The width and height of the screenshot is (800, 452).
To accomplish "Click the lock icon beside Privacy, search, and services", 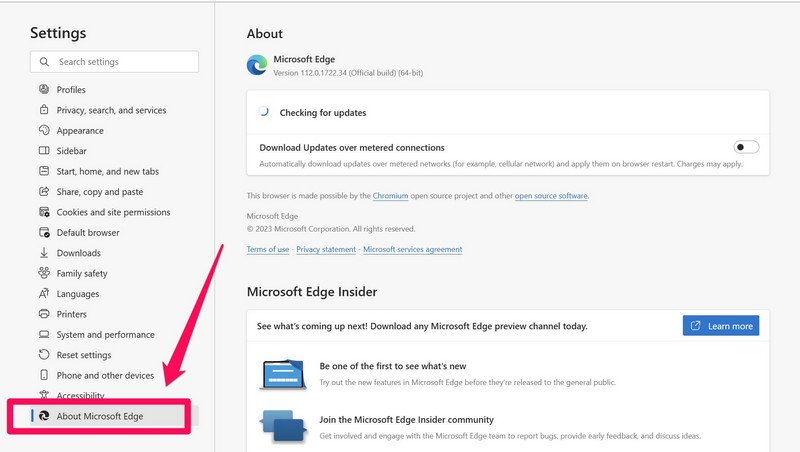I will pyautogui.click(x=44, y=110).
